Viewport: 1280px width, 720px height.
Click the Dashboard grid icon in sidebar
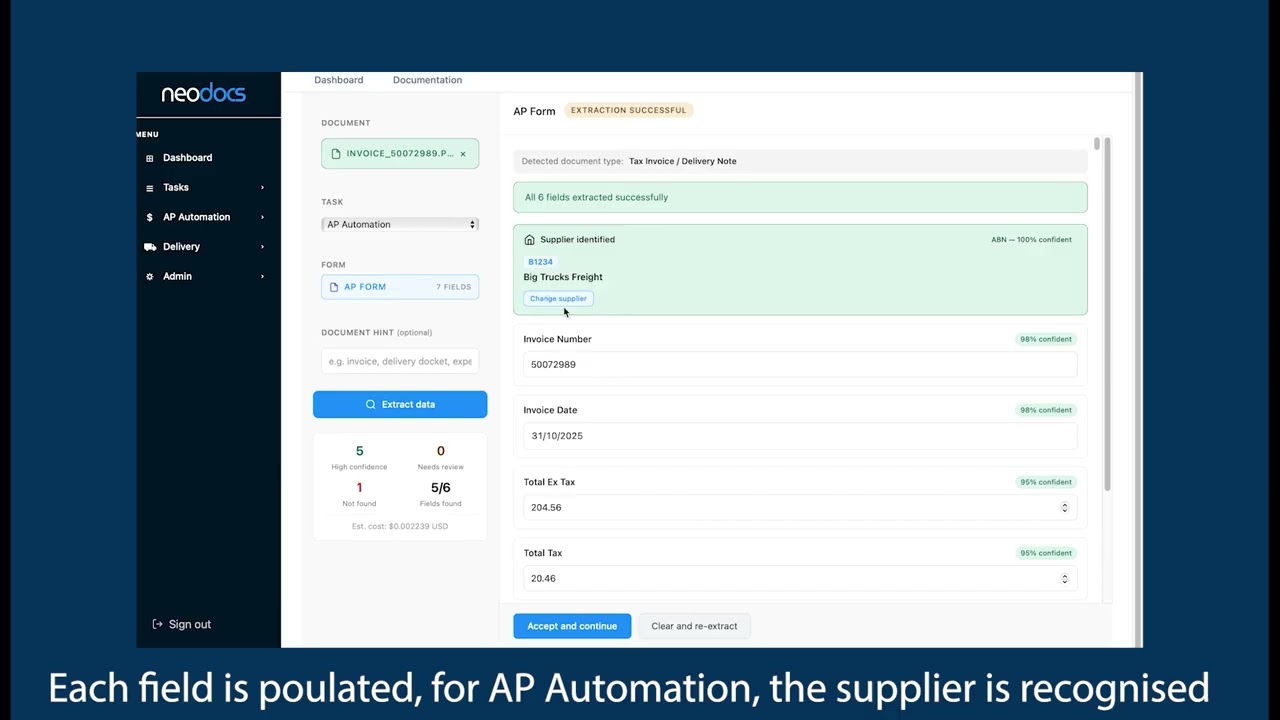[150, 158]
